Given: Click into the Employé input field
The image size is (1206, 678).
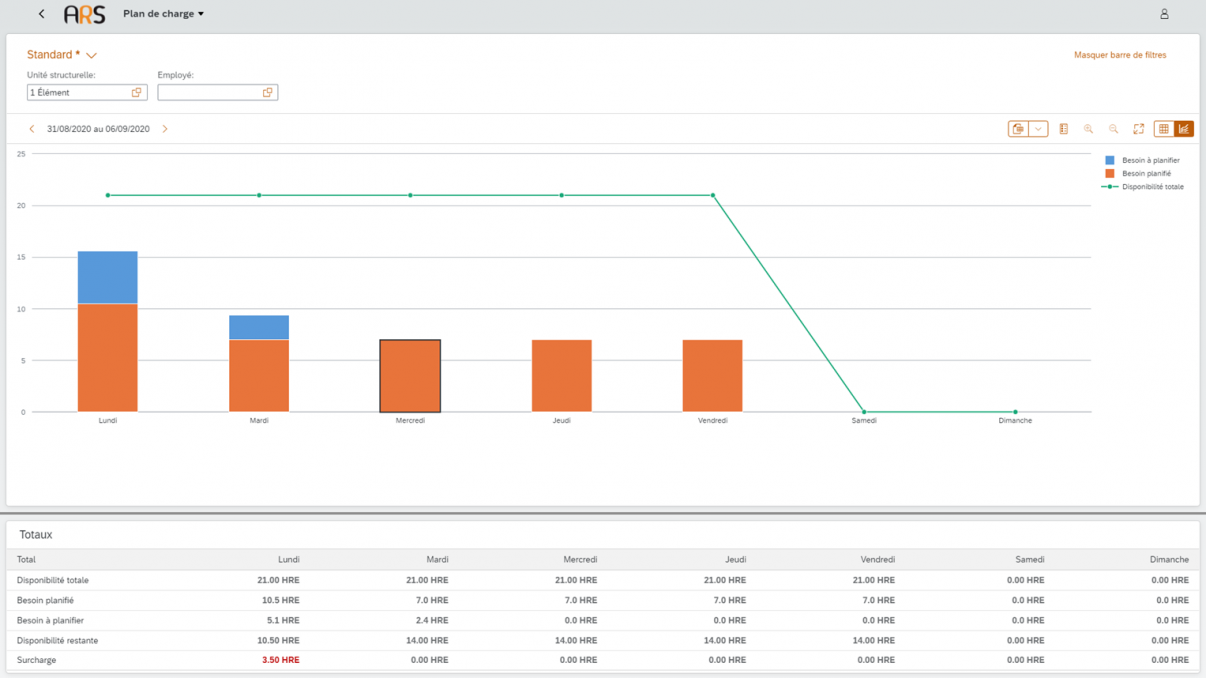Looking at the screenshot, I should point(208,92).
